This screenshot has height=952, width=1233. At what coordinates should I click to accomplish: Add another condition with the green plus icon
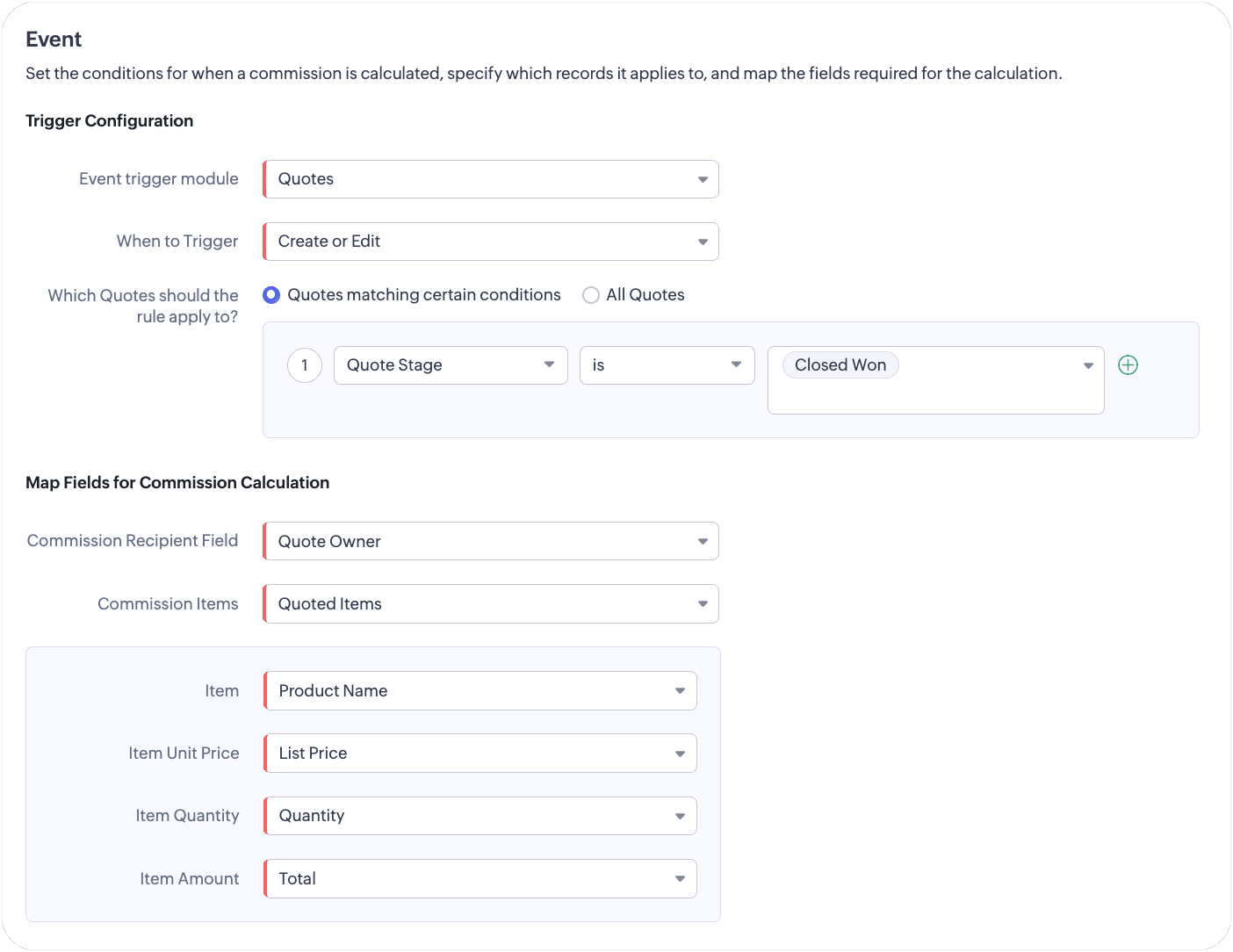1128,365
